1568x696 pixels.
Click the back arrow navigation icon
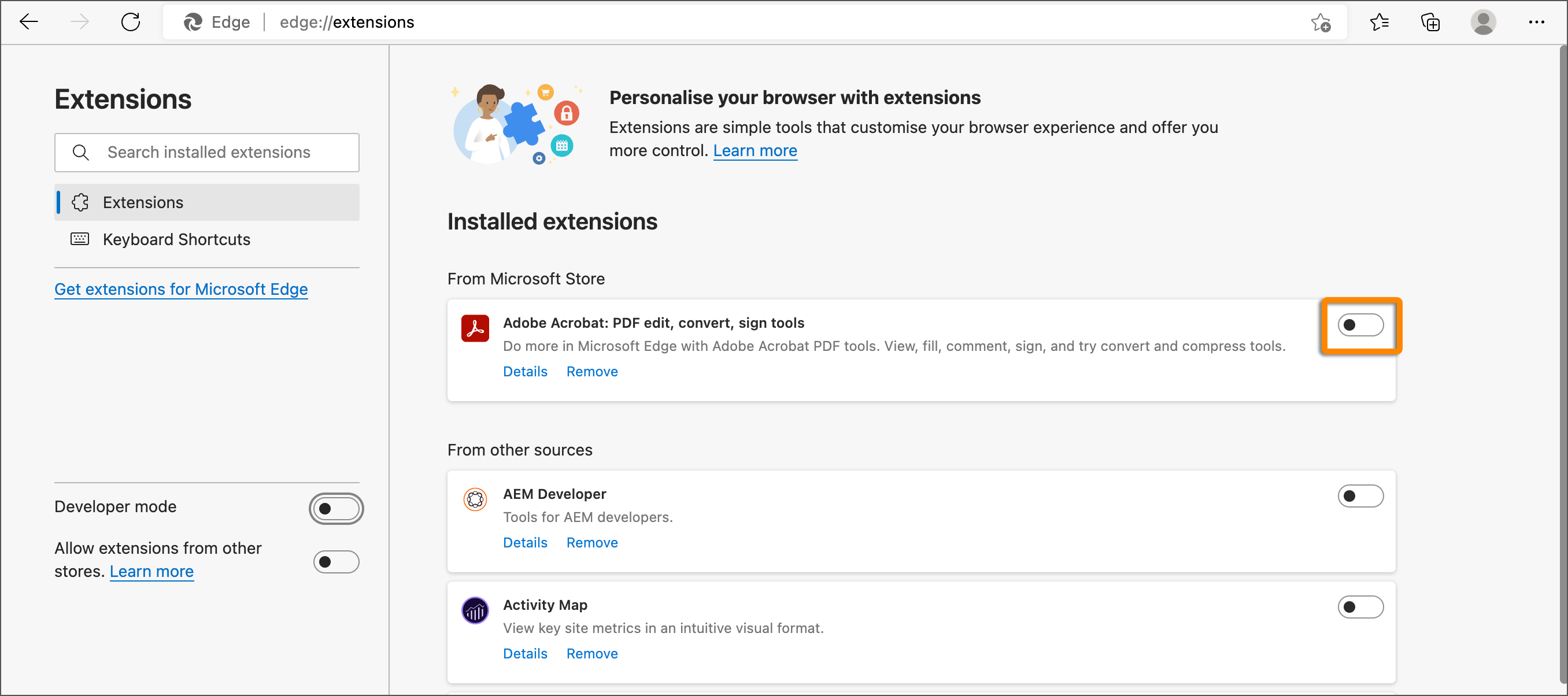(27, 23)
